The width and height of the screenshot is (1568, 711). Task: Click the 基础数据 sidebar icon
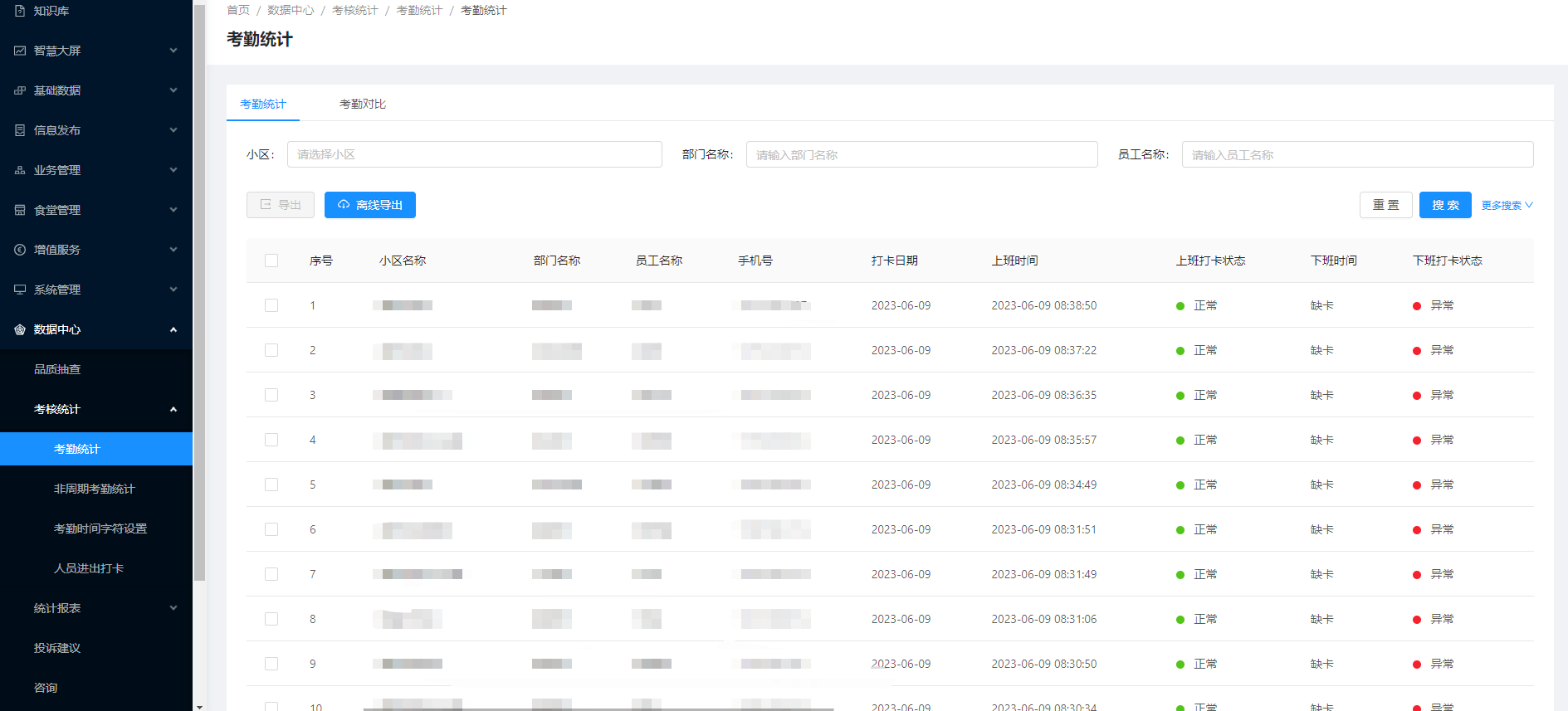[20, 90]
